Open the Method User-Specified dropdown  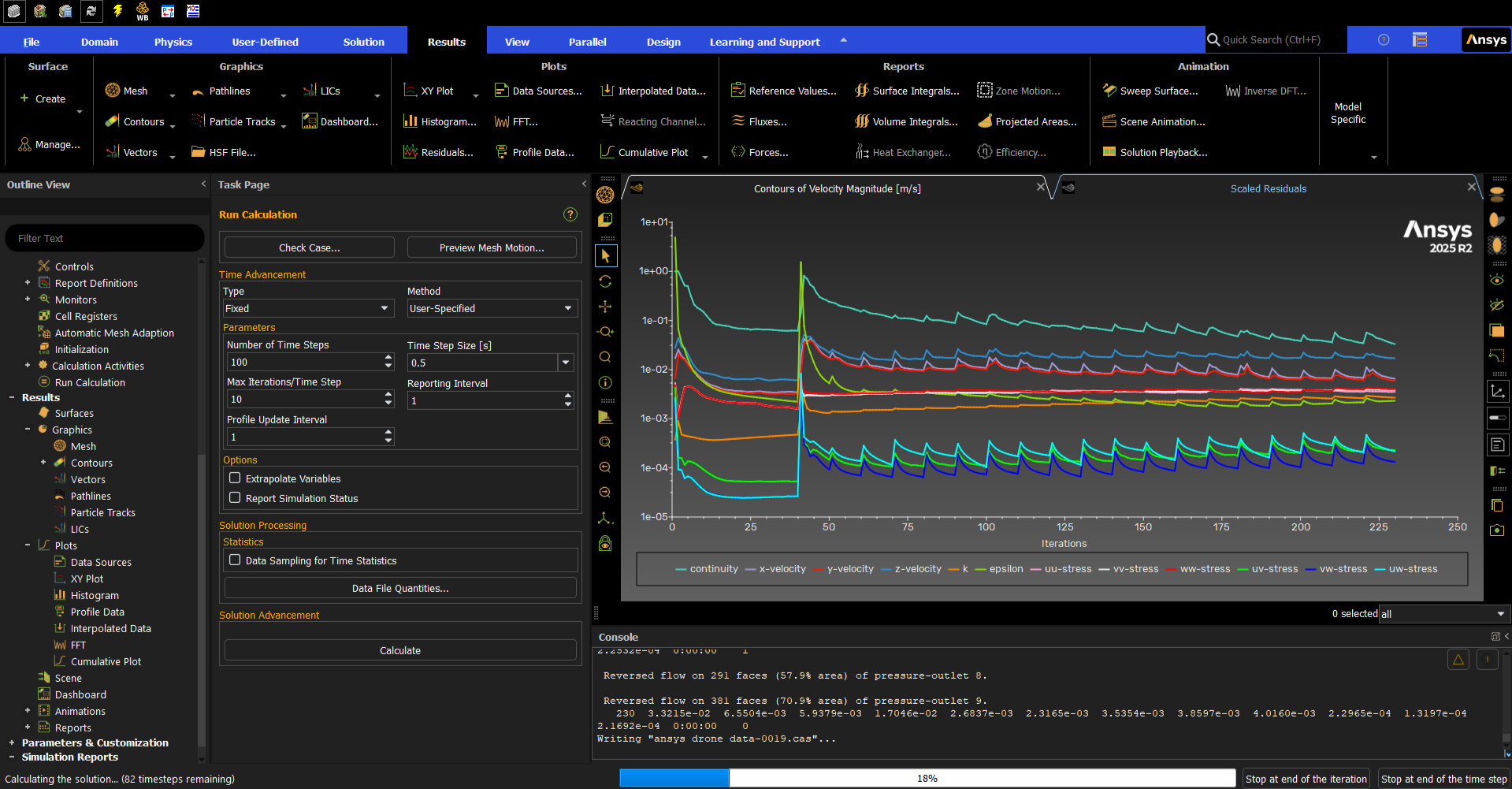pyautogui.click(x=492, y=308)
